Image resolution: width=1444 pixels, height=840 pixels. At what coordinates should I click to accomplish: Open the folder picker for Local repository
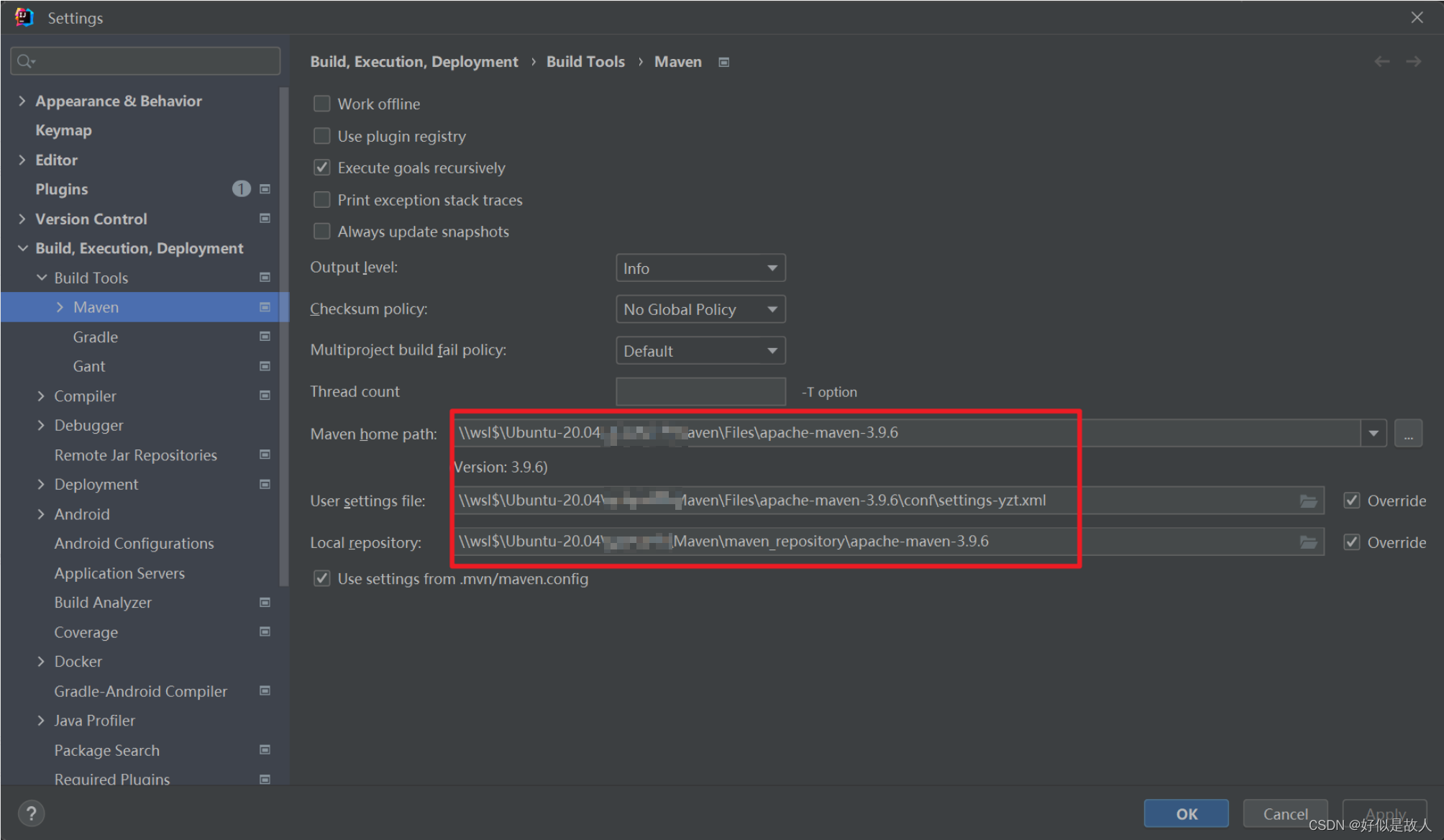coord(1310,542)
